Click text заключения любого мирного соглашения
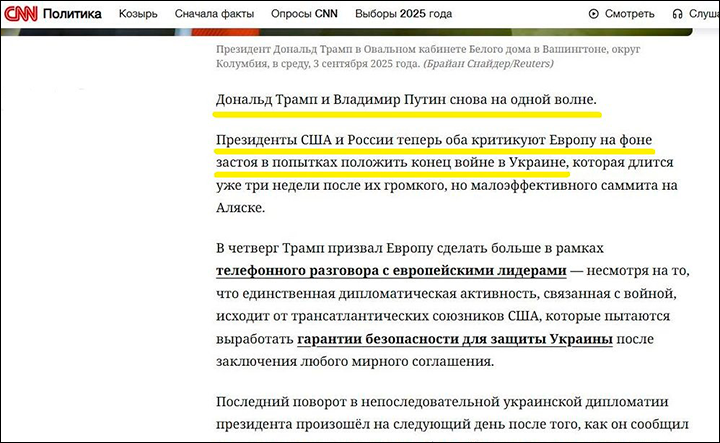This screenshot has width=720, height=443. point(355,362)
